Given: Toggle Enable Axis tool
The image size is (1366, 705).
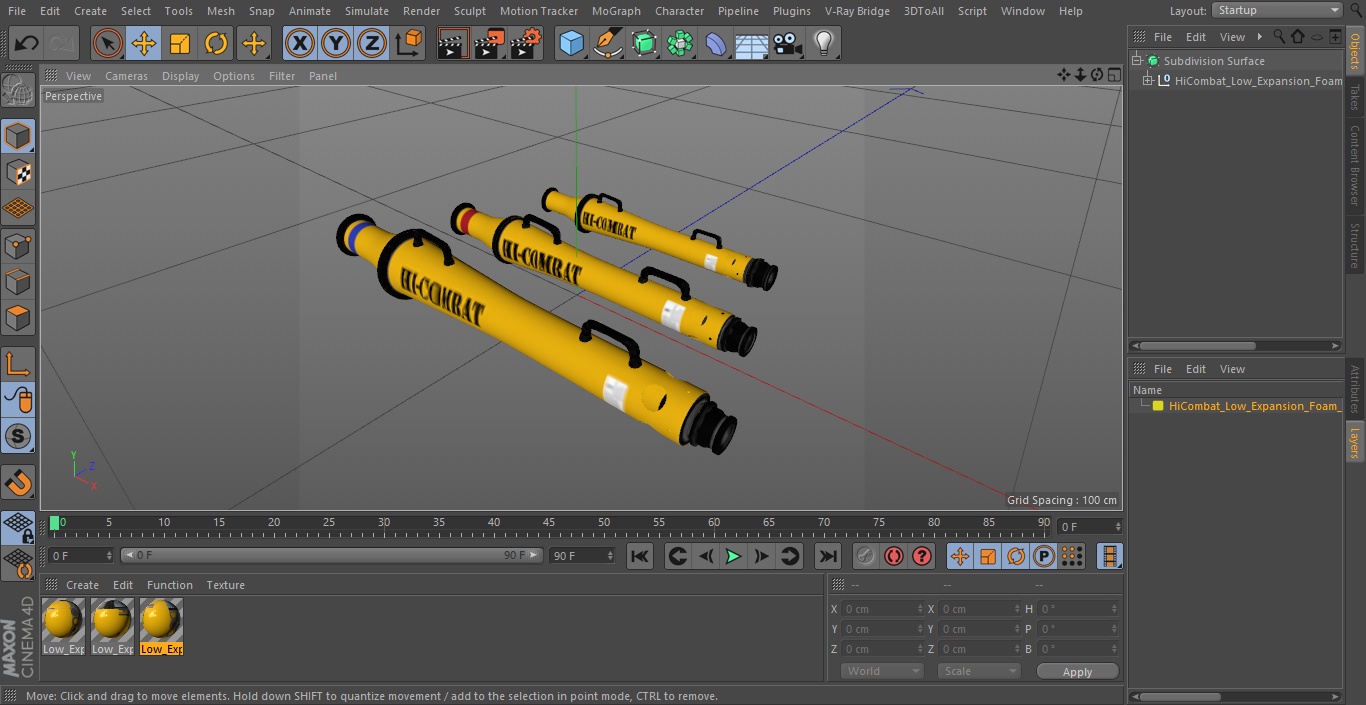Looking at the screenshot, I should point(18,363).
